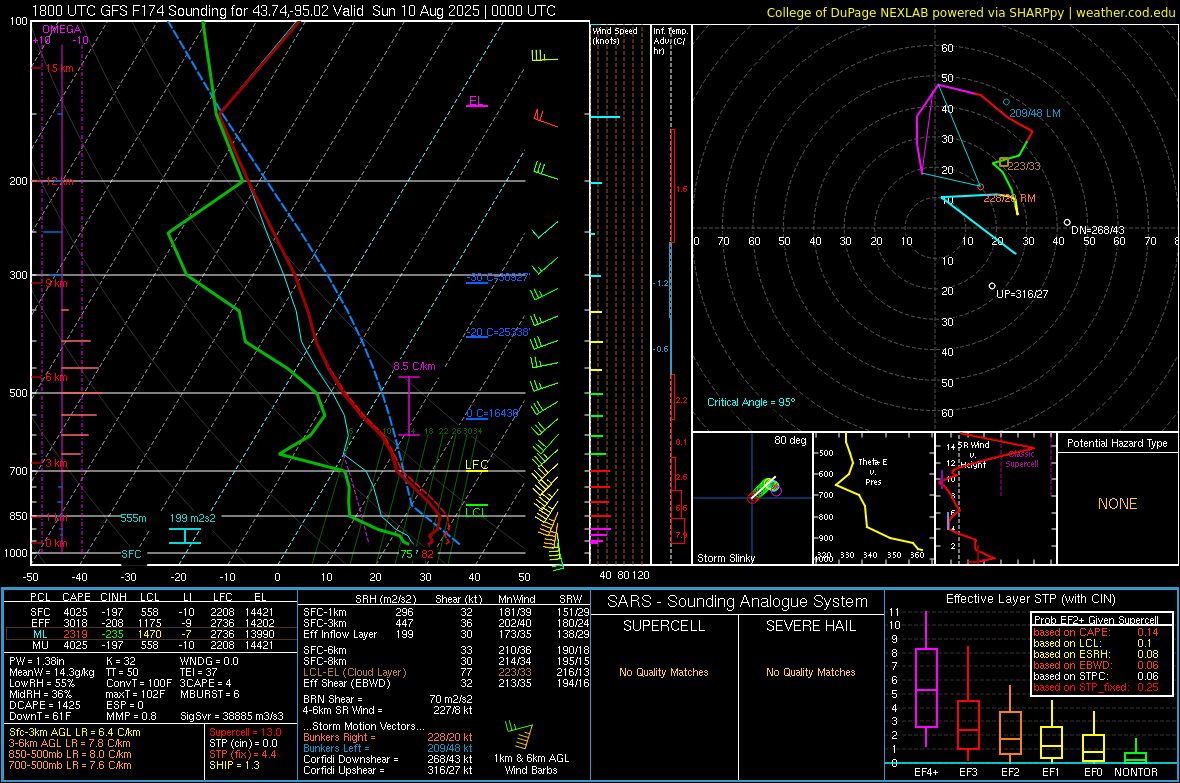Click the SigSvr = 38885 m3/s3 value

[232, 716]
